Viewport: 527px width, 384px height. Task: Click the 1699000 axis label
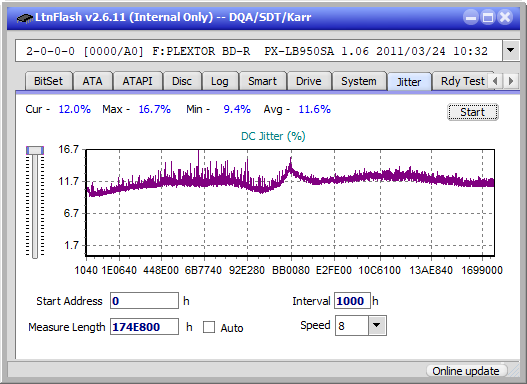tap(482, 270)
